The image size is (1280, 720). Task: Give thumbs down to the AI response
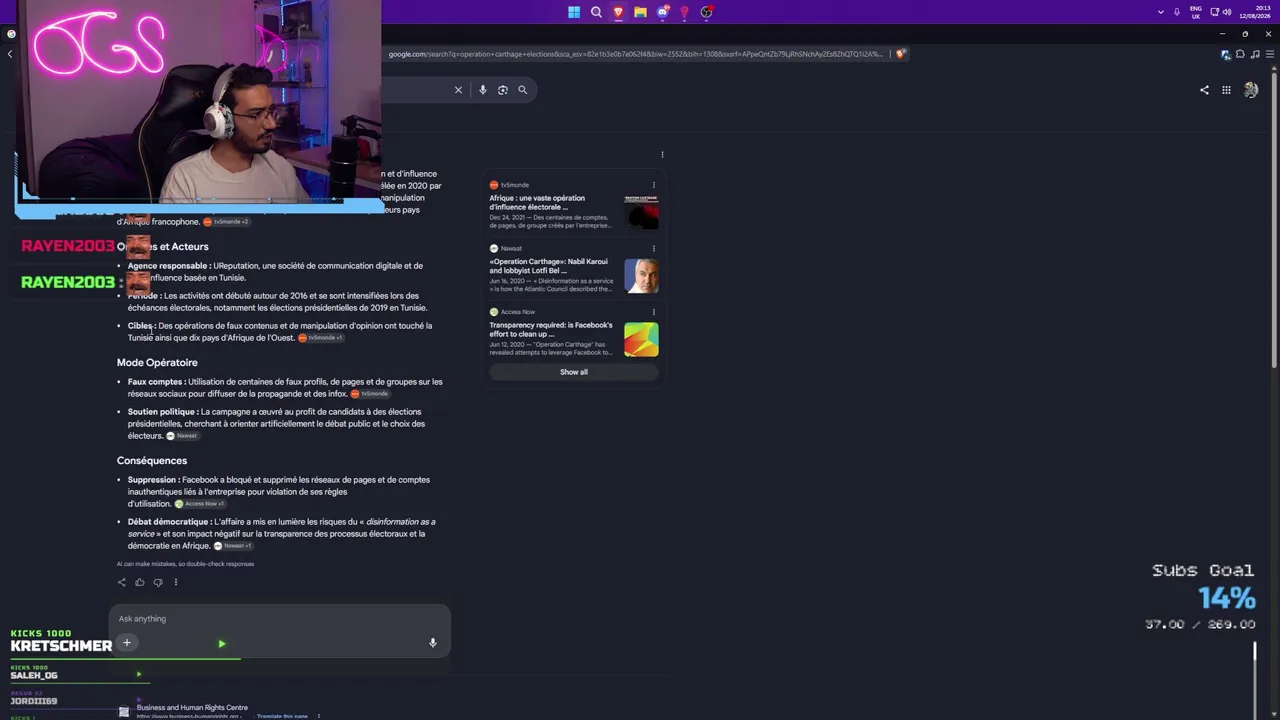pyautogui.click(x=157, y=582)
